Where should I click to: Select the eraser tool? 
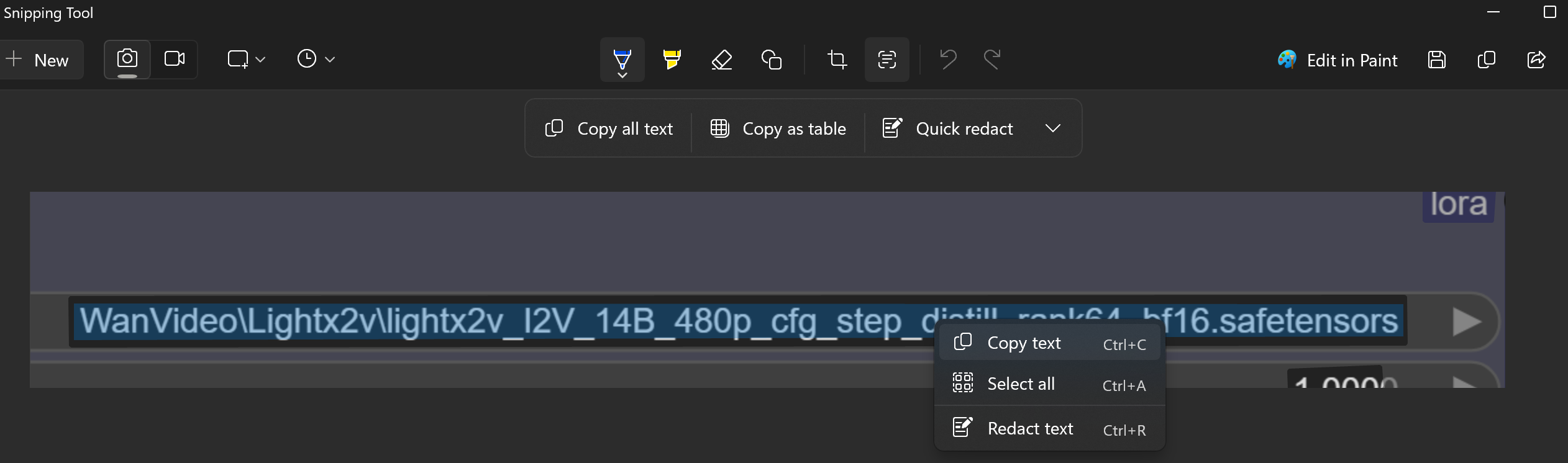(x=721, y=60)
